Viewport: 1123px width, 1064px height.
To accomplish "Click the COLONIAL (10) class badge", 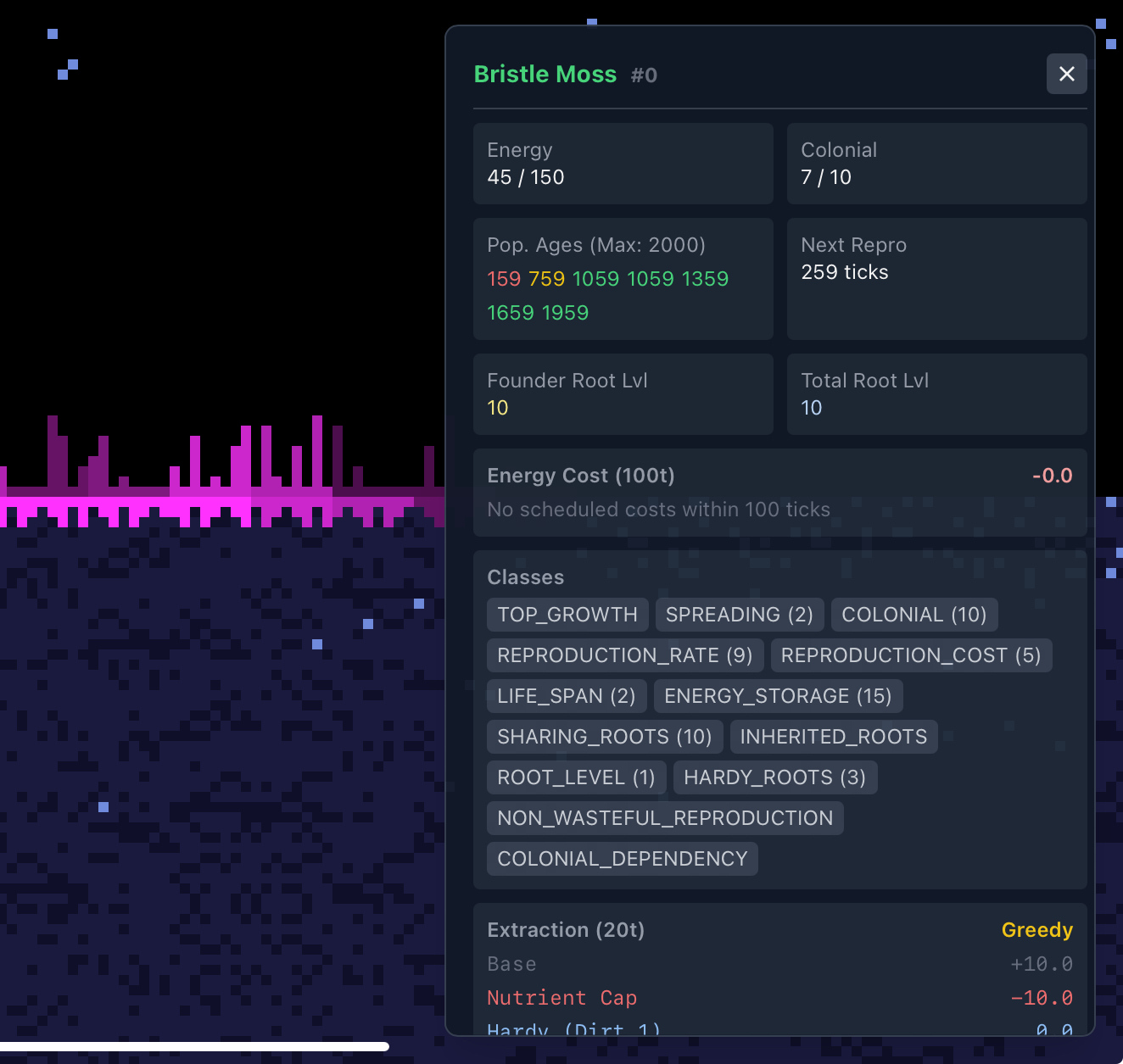I will (x=913, y=615).
